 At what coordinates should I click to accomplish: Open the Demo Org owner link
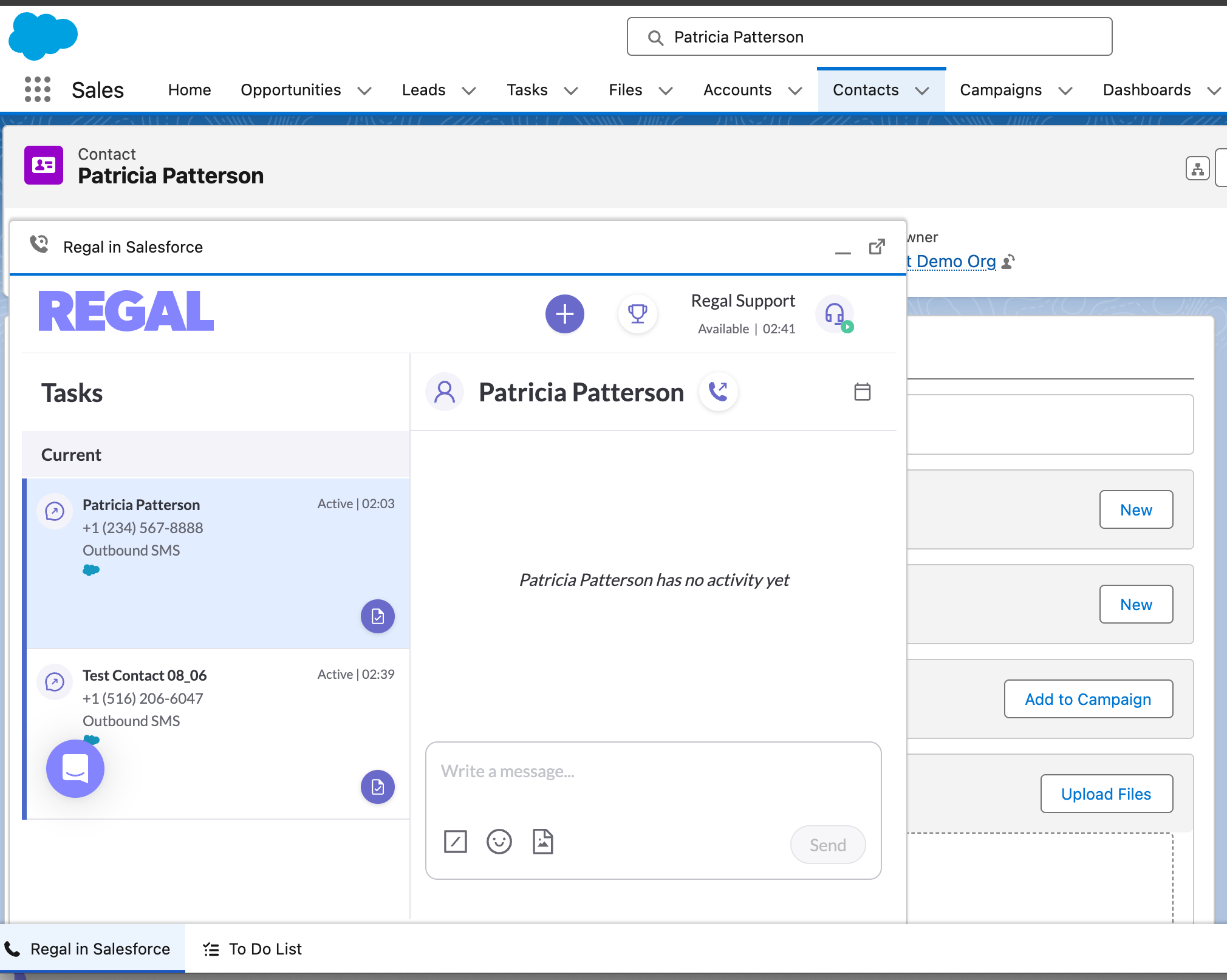tap(952, 262)
